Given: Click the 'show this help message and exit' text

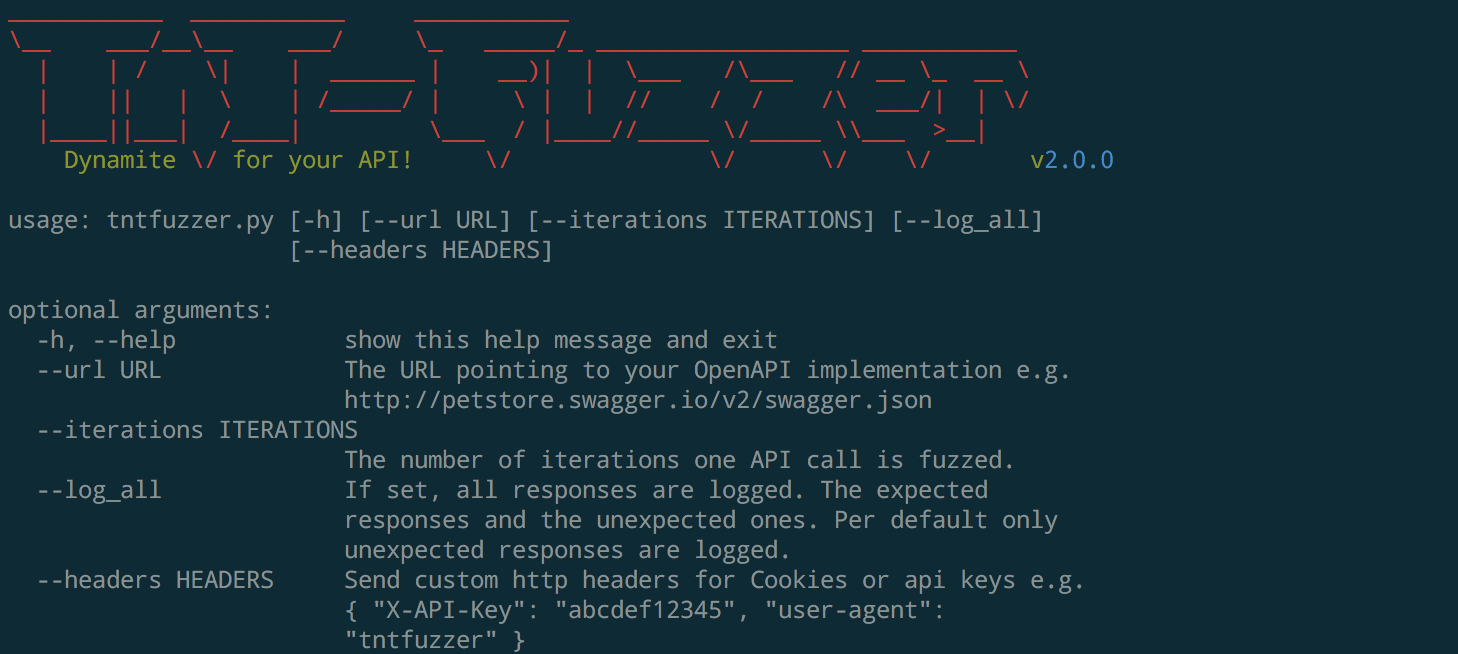Looking at the screenshot, I should tap(560, 341).
